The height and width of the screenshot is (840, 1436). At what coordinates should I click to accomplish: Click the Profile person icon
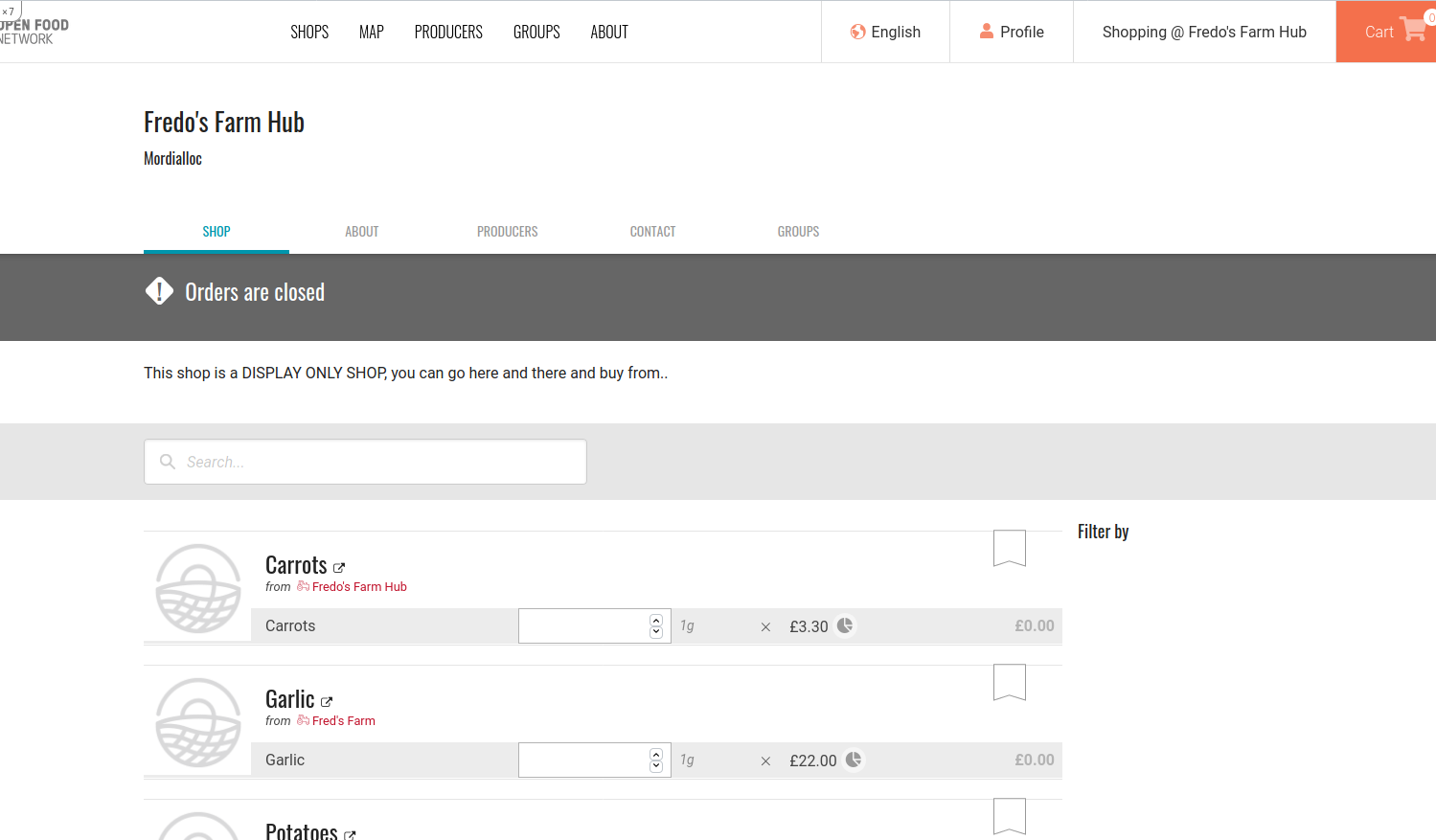[x=986, y=31]
